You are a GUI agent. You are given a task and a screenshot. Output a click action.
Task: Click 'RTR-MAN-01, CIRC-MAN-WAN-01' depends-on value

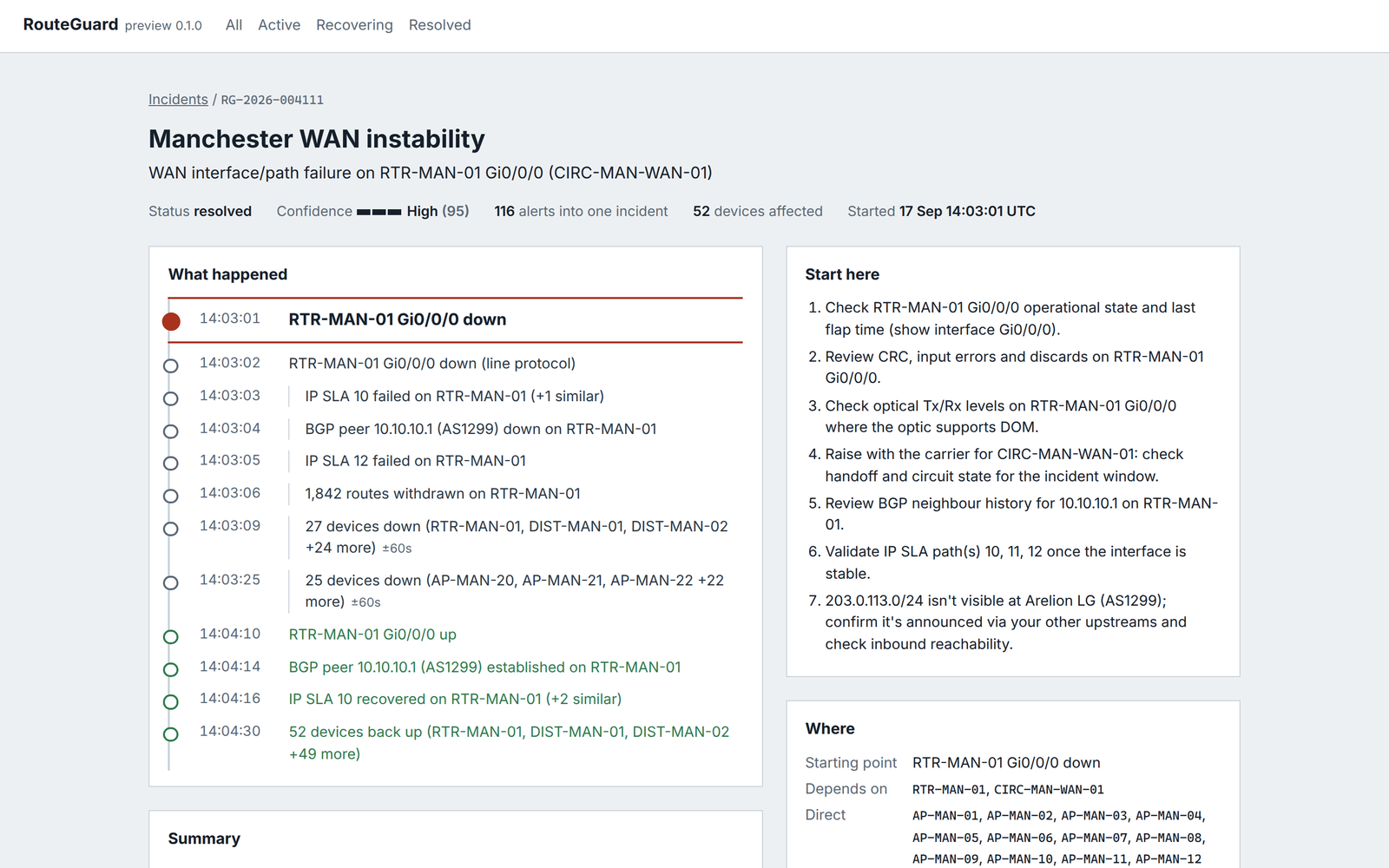pos(1008,790)
